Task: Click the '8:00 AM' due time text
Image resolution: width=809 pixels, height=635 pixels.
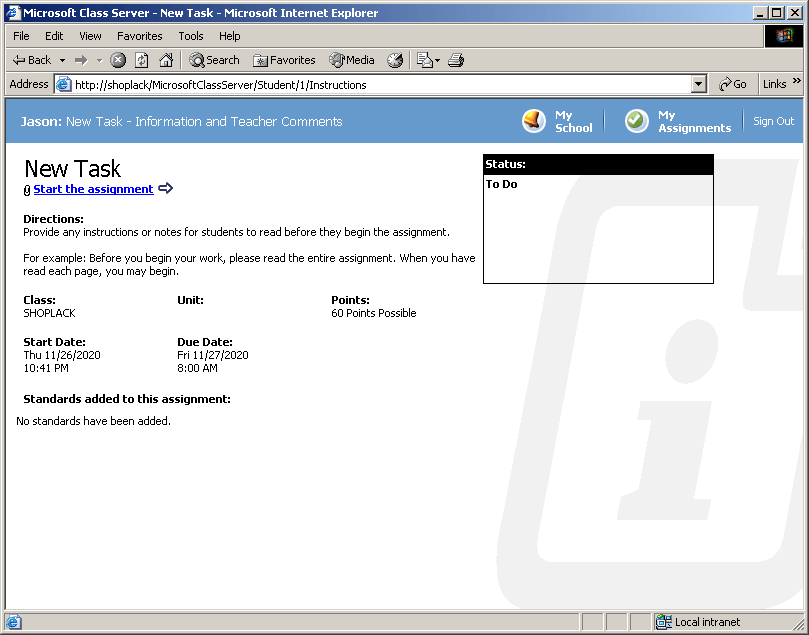Action: [197, 368]
